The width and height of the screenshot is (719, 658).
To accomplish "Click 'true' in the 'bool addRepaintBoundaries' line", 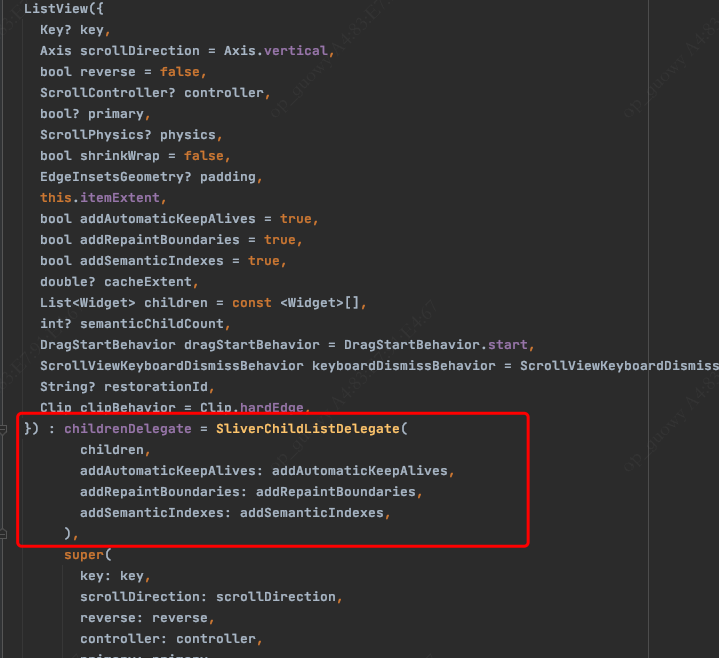I will (x=280, y=240).
